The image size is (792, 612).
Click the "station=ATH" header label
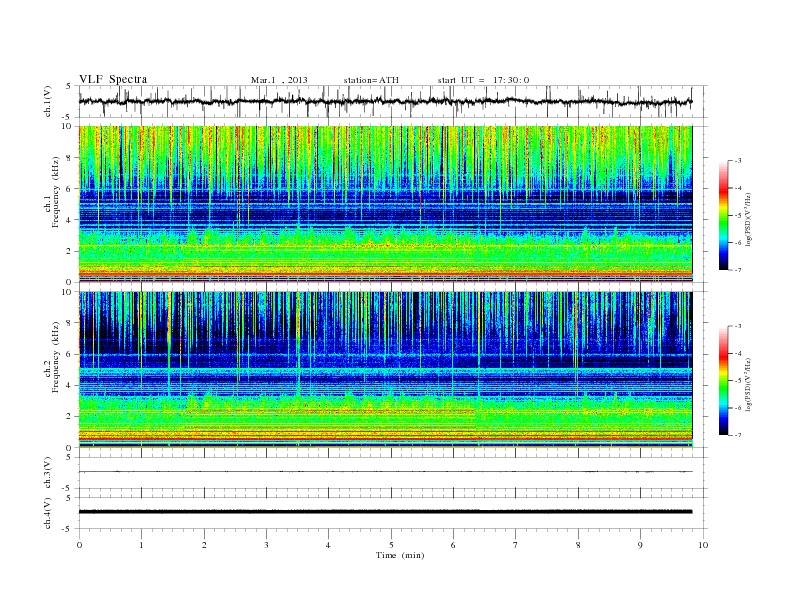pos(371,80)
